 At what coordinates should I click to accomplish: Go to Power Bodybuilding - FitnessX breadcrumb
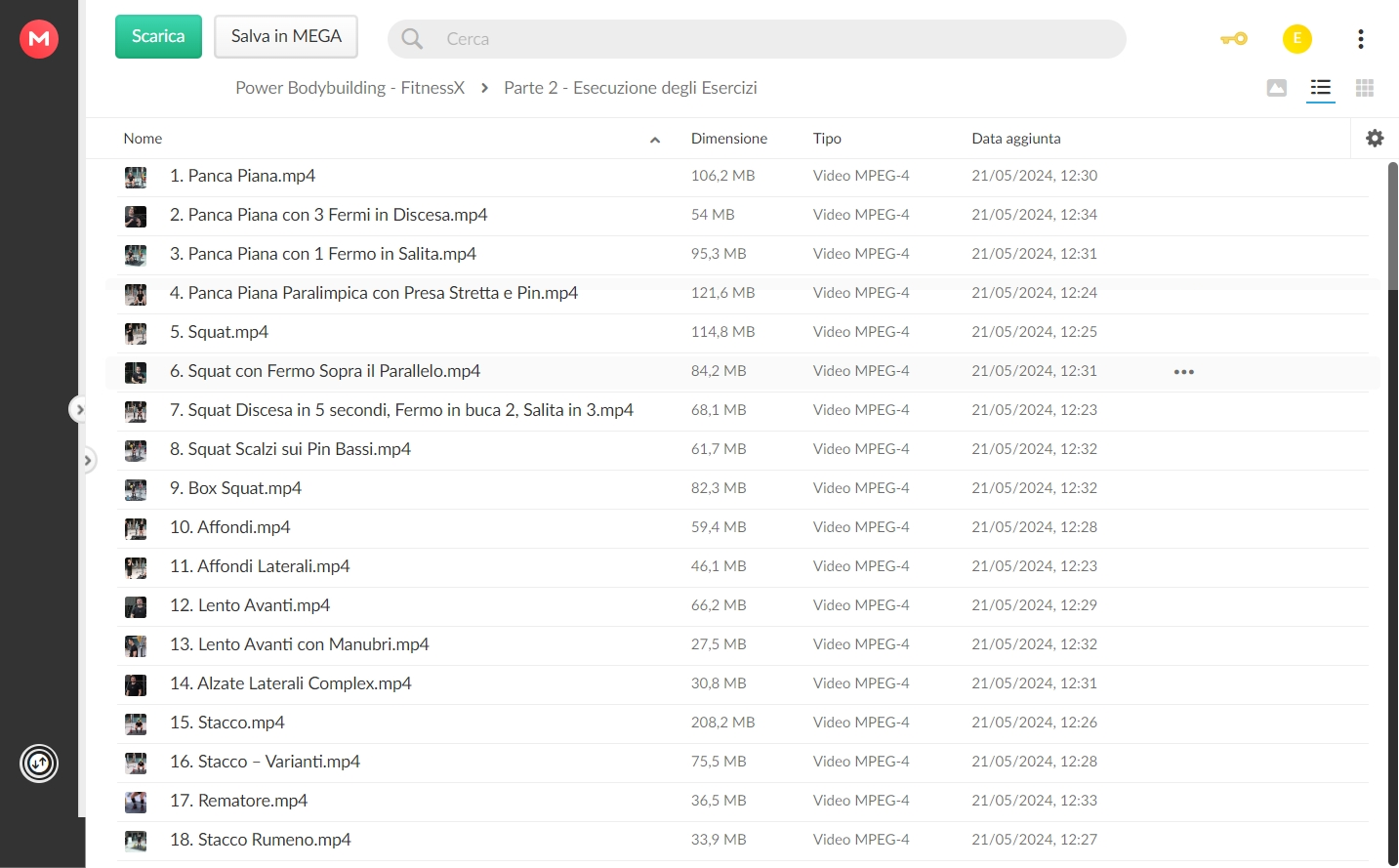(350, 88)
